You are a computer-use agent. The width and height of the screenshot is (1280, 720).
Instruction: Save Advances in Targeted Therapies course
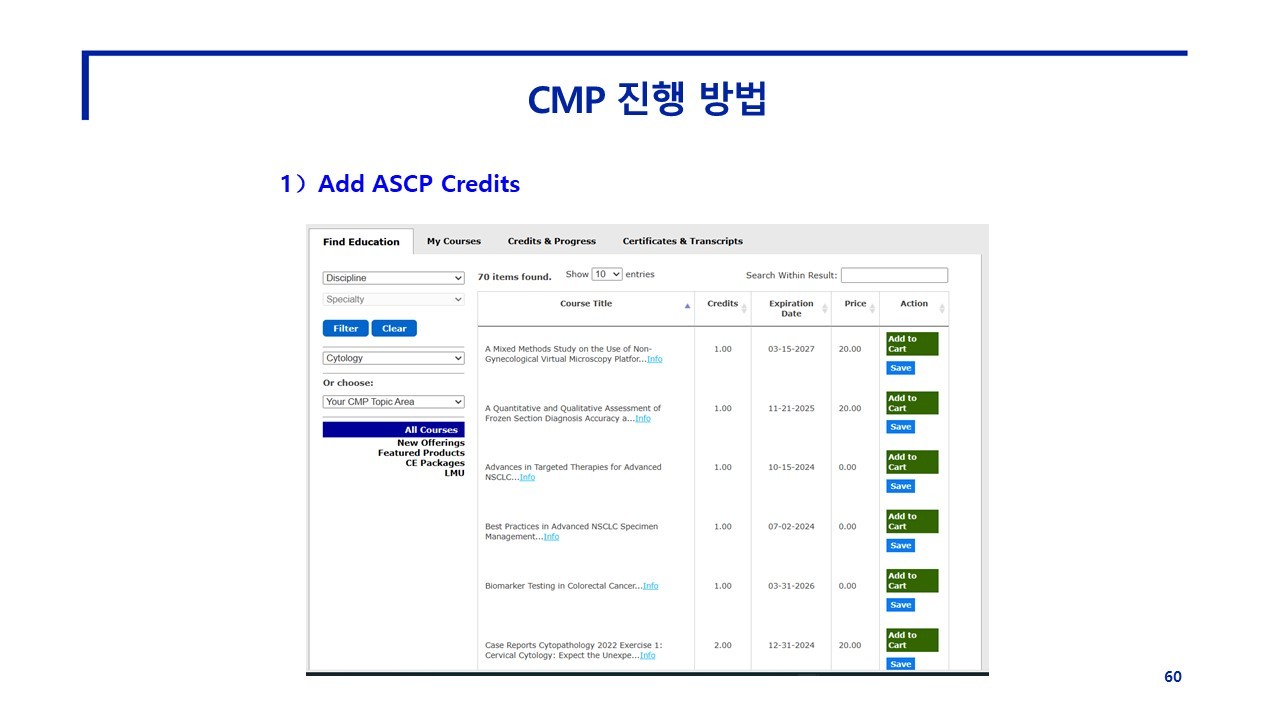(x=901, y=486)
